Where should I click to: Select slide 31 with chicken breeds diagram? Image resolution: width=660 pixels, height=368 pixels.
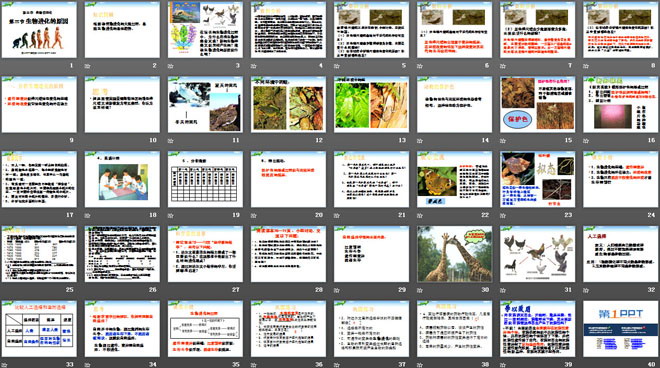click(x=538, y=254)
